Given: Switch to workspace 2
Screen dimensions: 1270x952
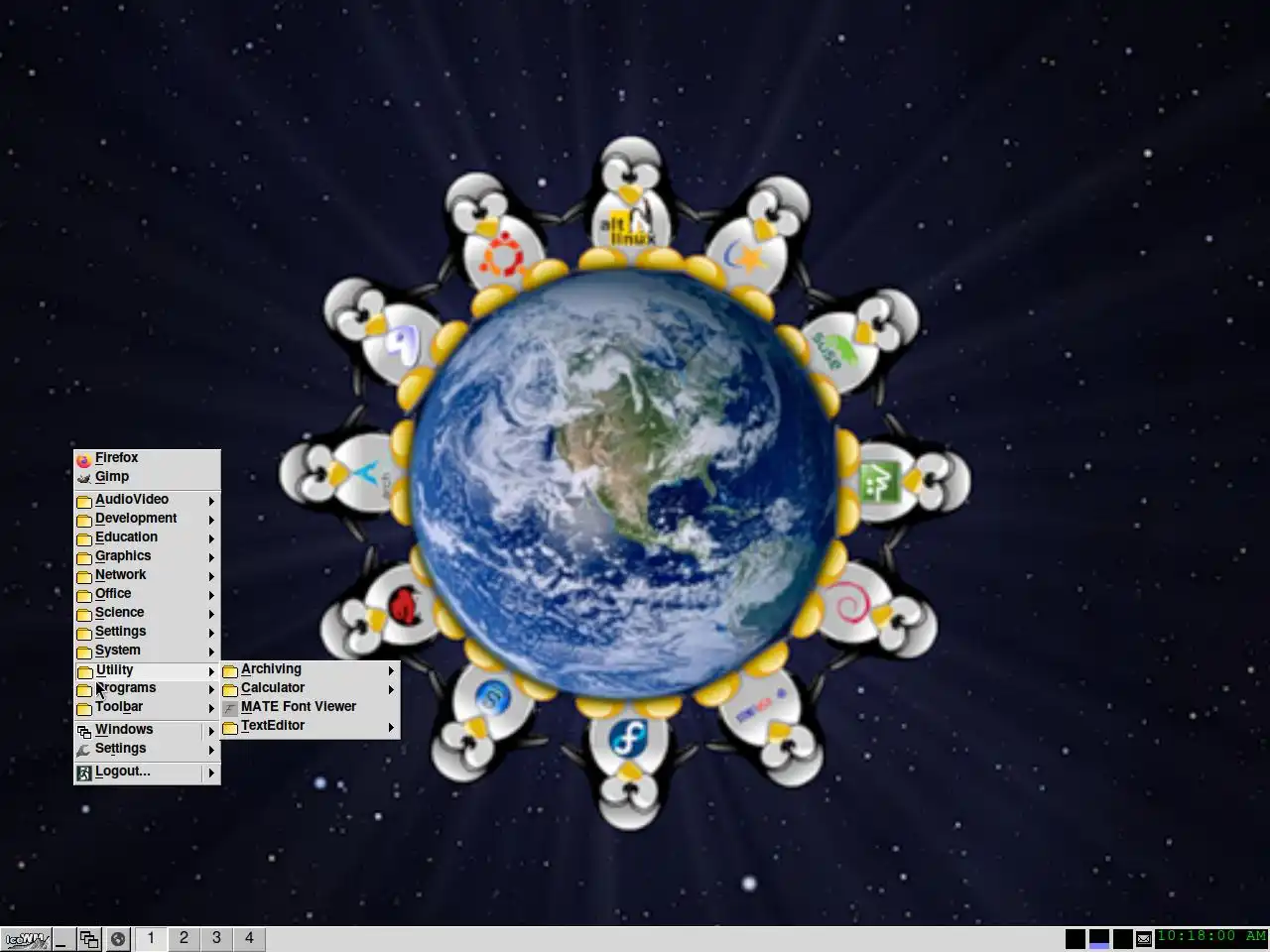Looking at the screenshot, I should tap(184, 938).
